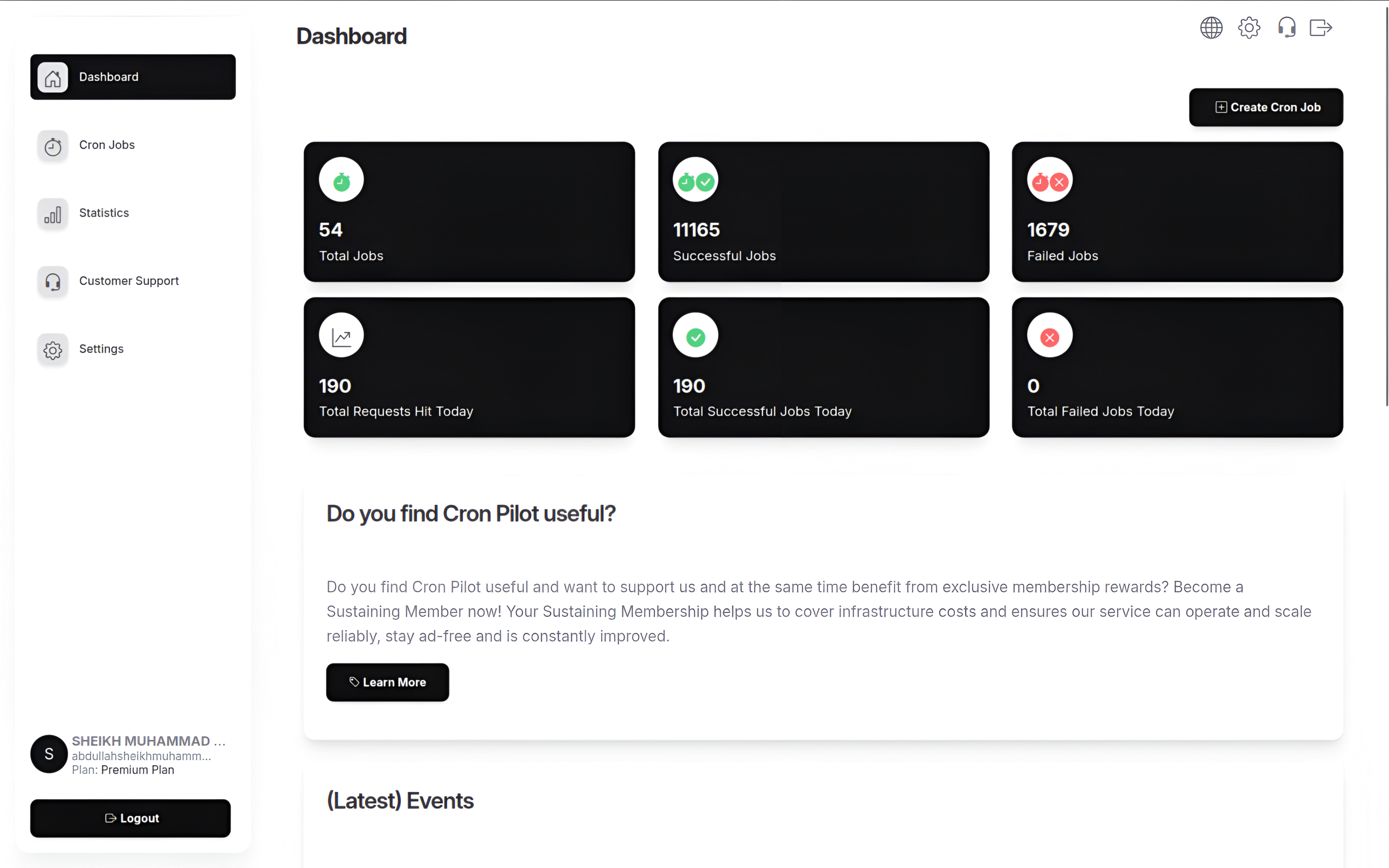Open the Statistics sidebar item

[104, 213]
